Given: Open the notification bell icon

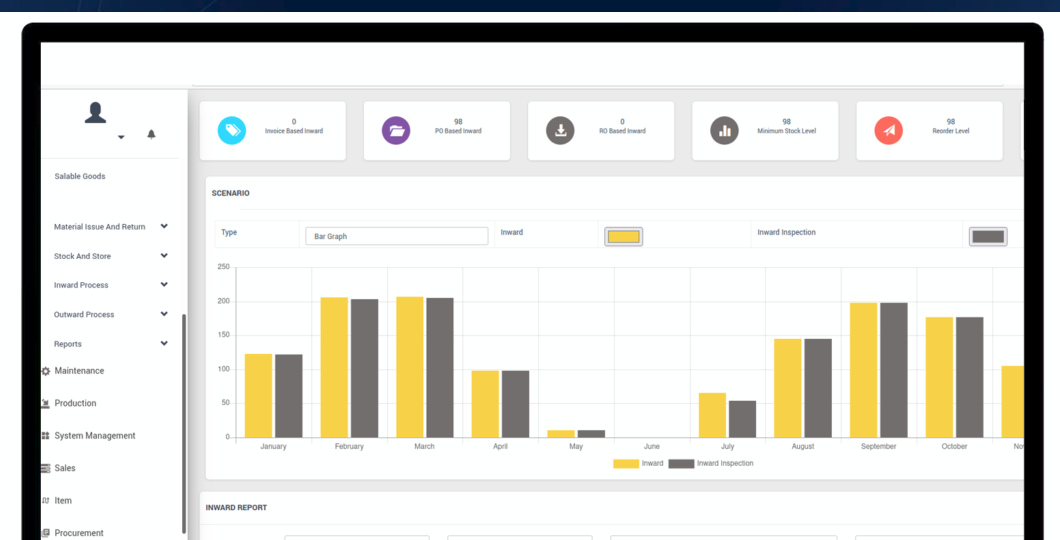Looking at the screenshot, I should tap(151, 134).
